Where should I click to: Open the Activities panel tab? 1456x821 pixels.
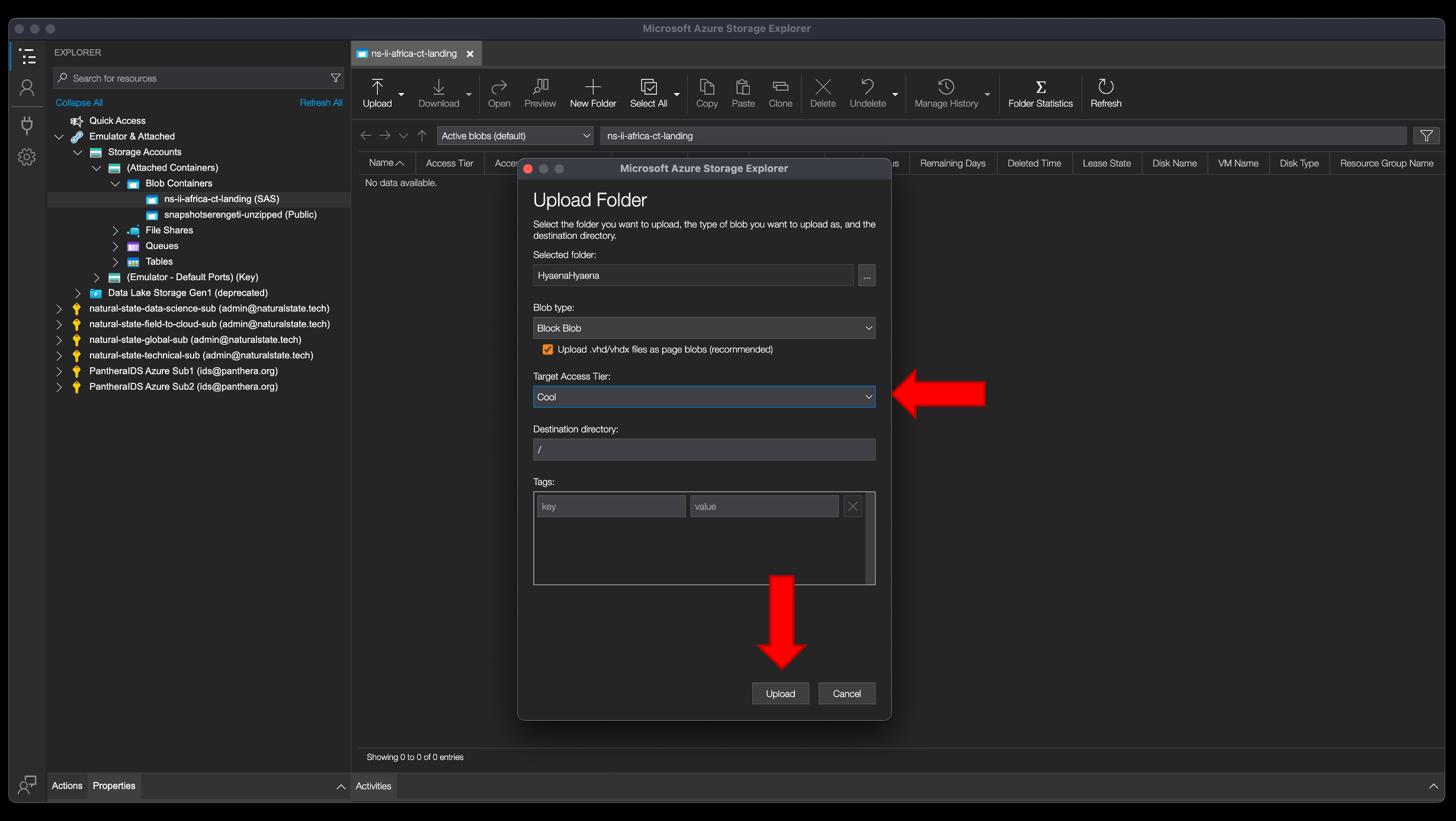pos(373,786)
